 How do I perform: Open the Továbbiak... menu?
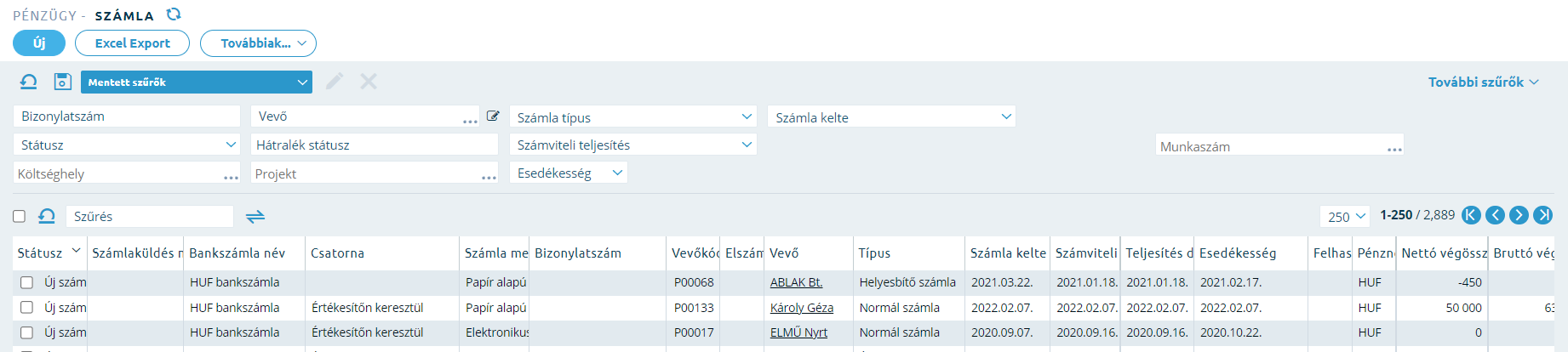coord(258,43)
